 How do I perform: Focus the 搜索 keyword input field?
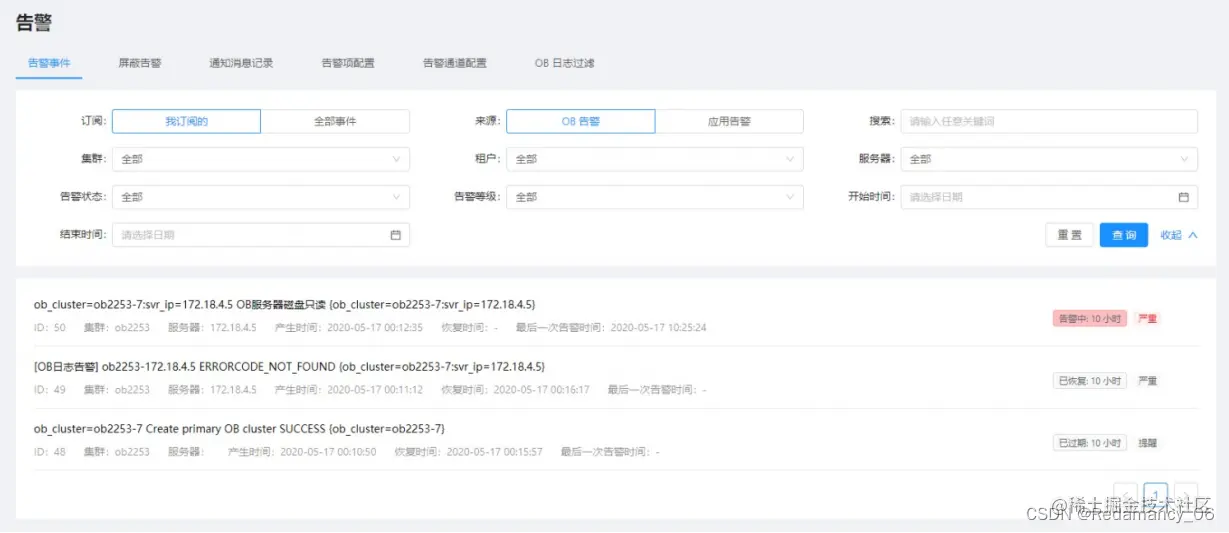point(1049,121)
